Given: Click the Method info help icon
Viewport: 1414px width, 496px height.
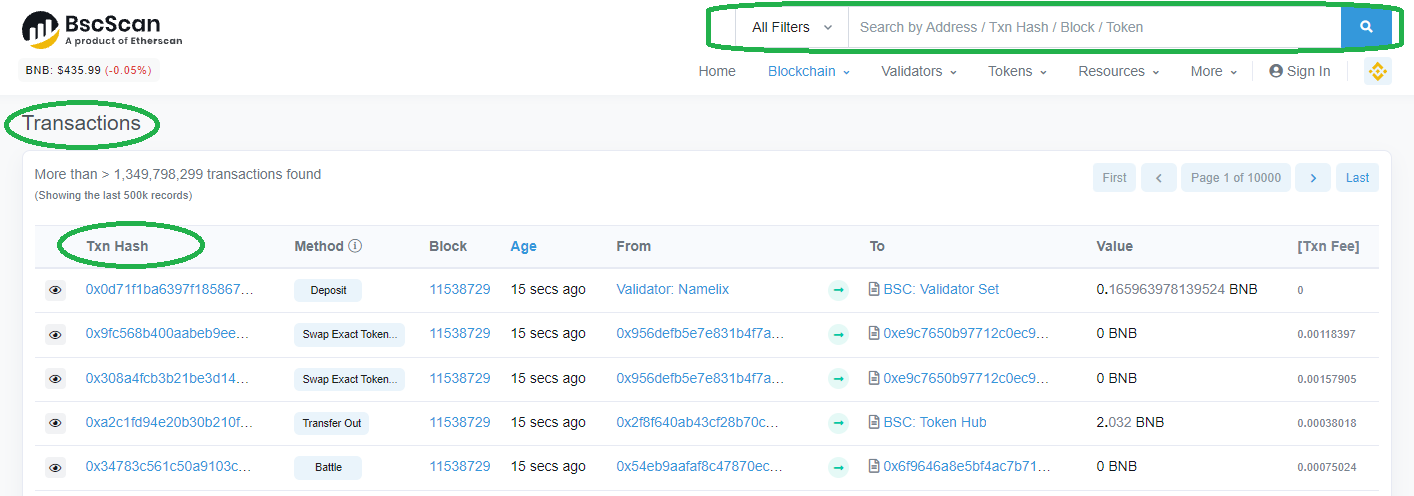Looking at the screenshot, I should 355,246.
